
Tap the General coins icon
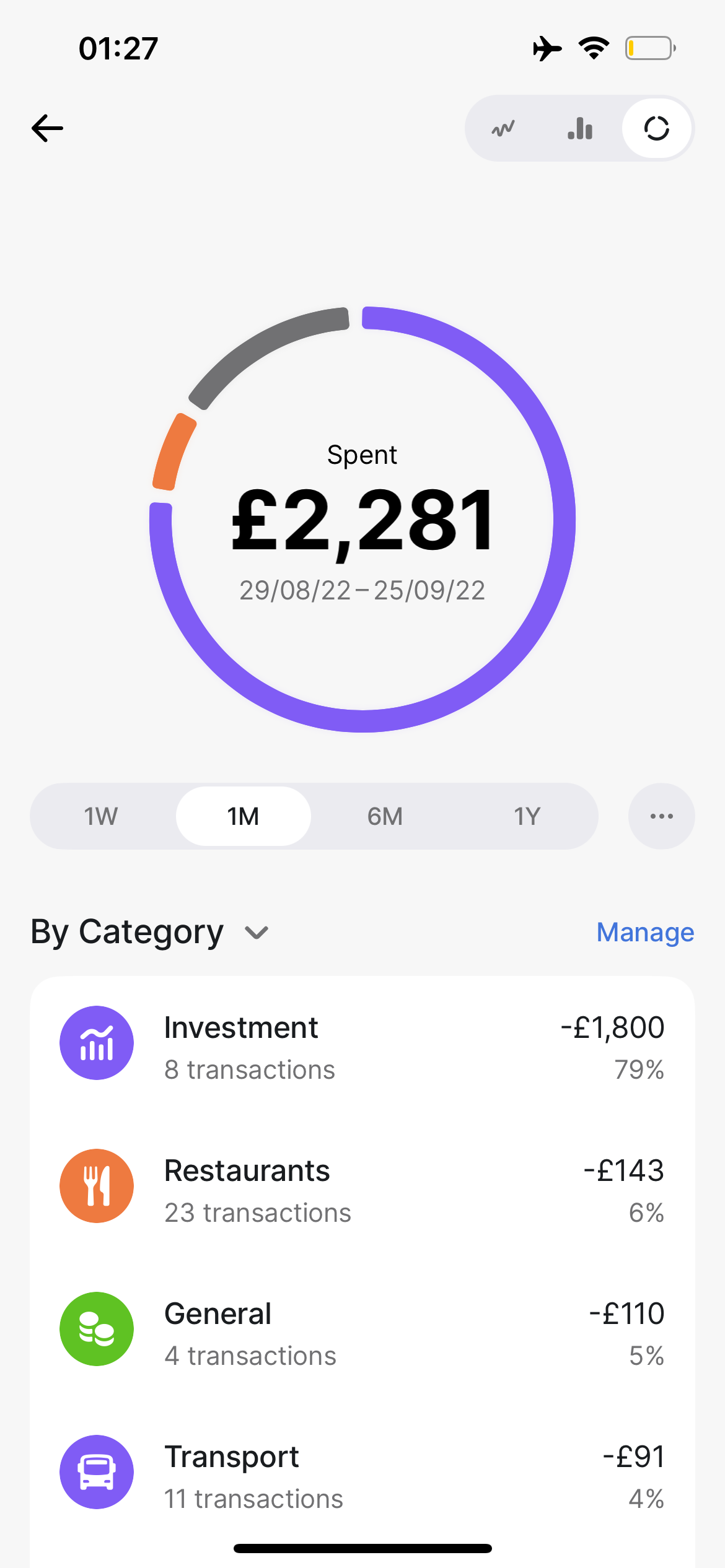[97, 1329]
